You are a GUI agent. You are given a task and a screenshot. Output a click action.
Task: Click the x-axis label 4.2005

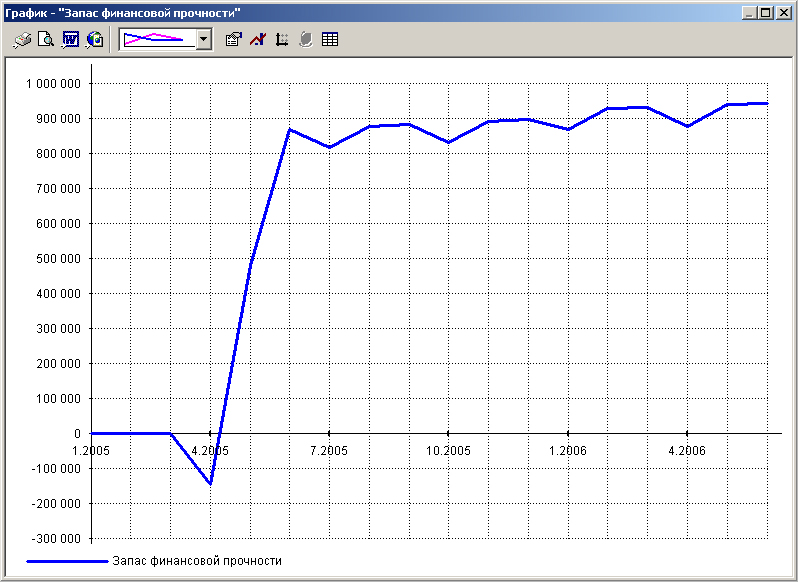click(x=210, y=451)
